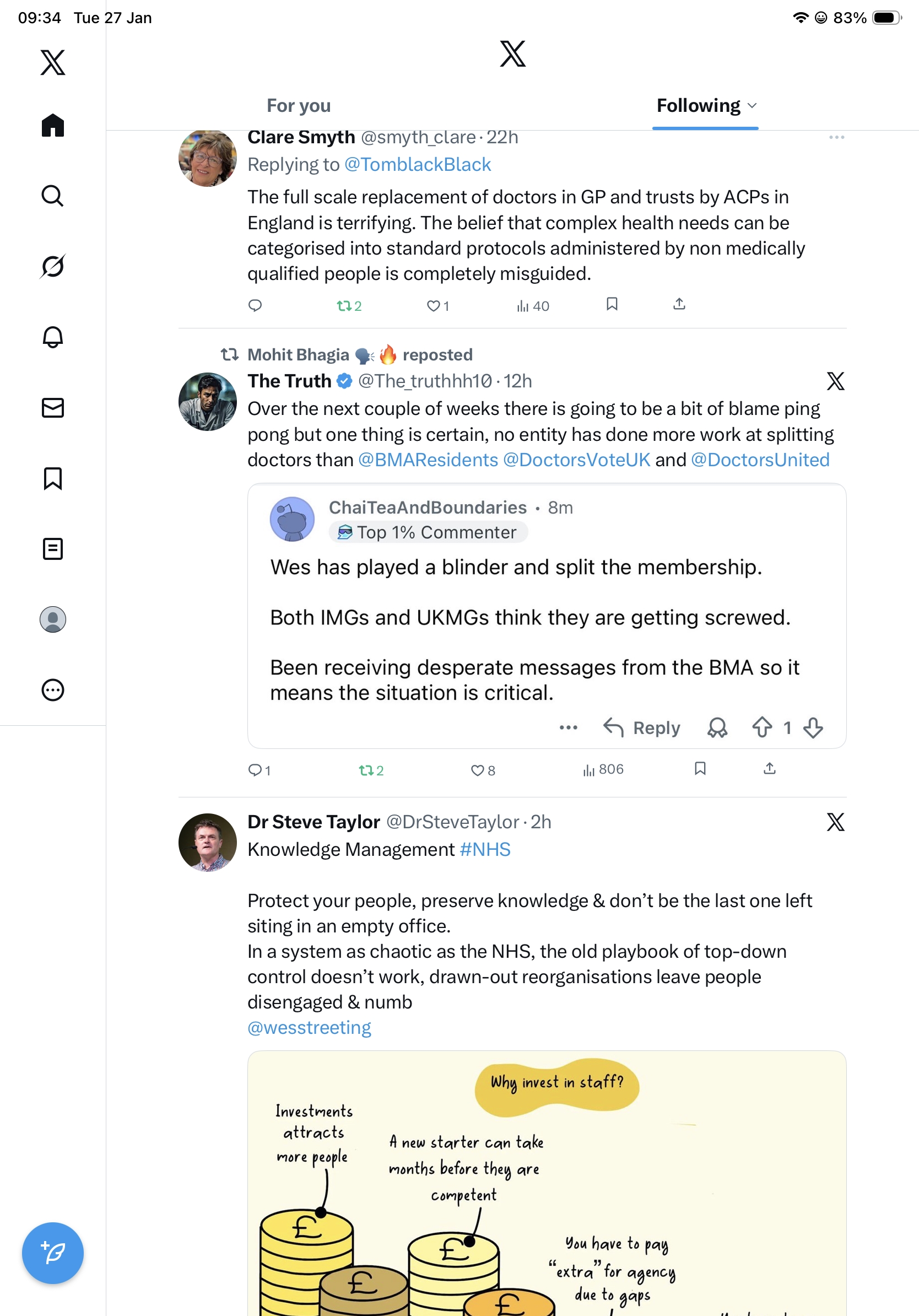Open the @wesstreeting mention
The image size is (919, 1316).
pos(310,1027)
